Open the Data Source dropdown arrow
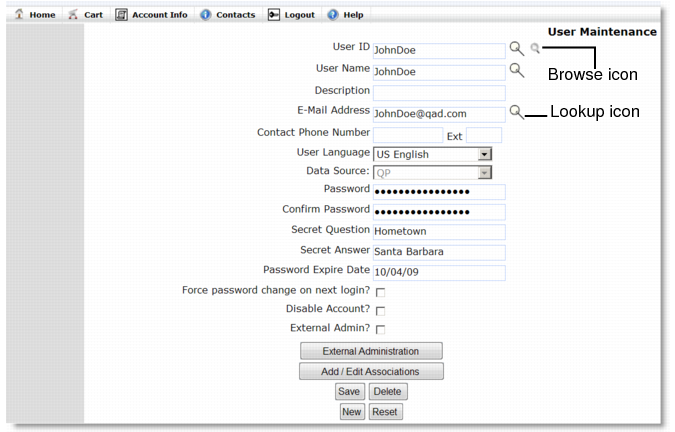This screenshot has height=432, width=675. (485, 173)
